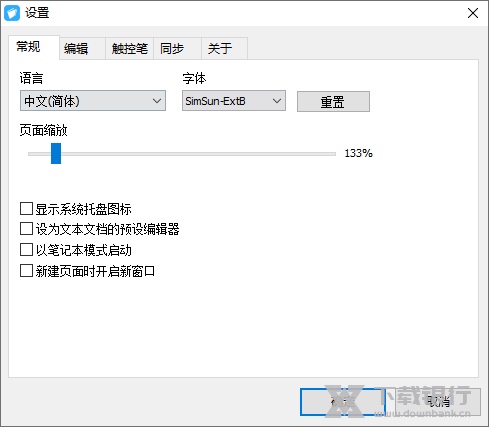Click the 133% zoom value label

coord(359,153)
